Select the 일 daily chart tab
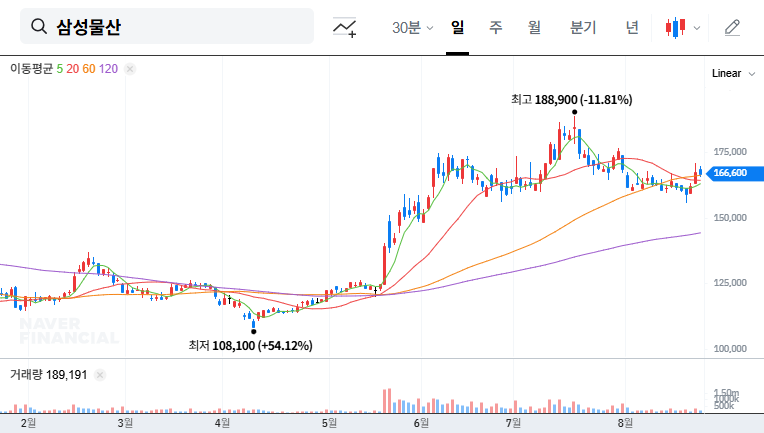 click(x=458, y=27)
